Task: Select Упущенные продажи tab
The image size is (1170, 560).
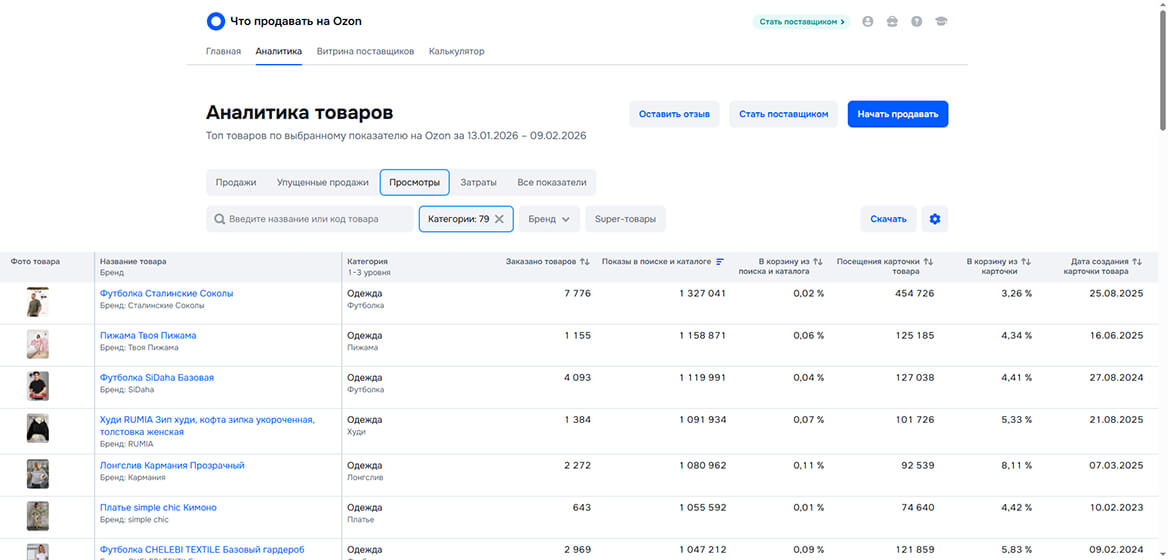Action: coord(322,182)
